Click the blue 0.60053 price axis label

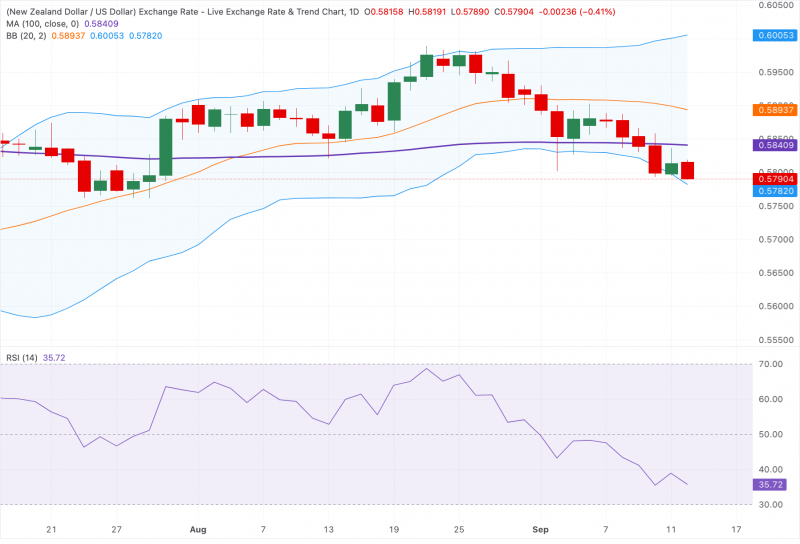tap(776, 35)
